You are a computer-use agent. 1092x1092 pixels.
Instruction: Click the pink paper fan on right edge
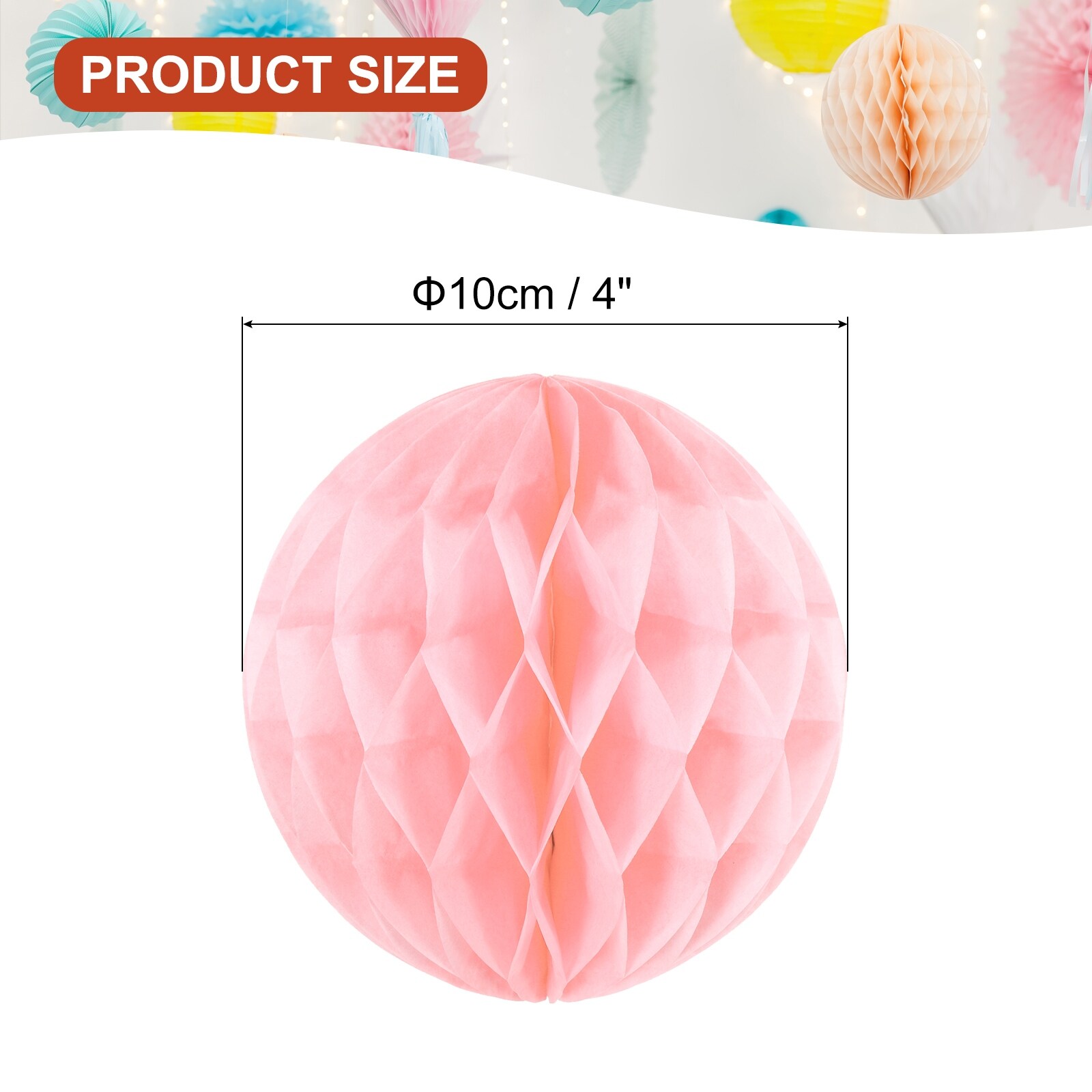(x=1048, y=96)
